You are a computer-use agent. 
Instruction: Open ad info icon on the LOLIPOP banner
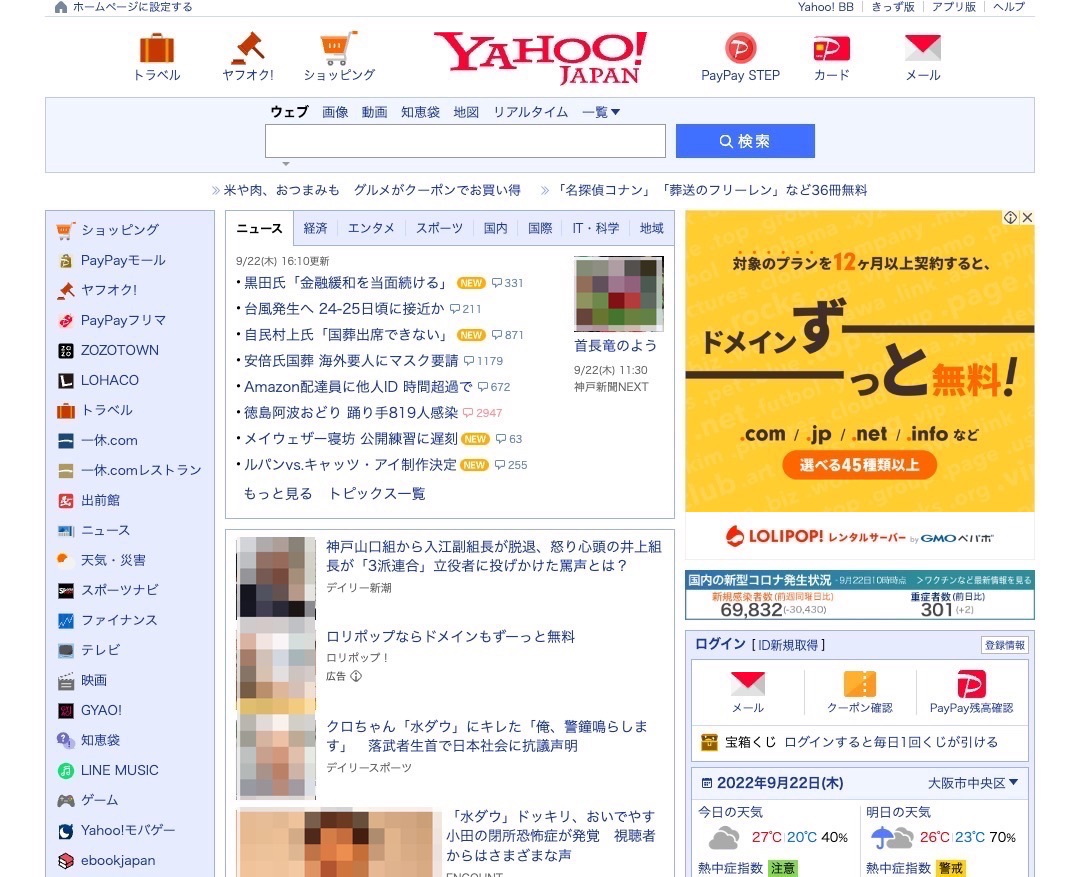click(1010, 218)
